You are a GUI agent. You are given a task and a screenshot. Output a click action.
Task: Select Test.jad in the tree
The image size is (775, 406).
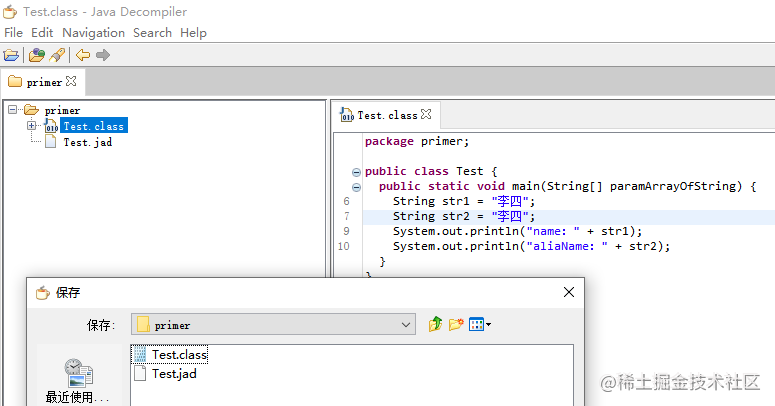(x=87, y=142)
